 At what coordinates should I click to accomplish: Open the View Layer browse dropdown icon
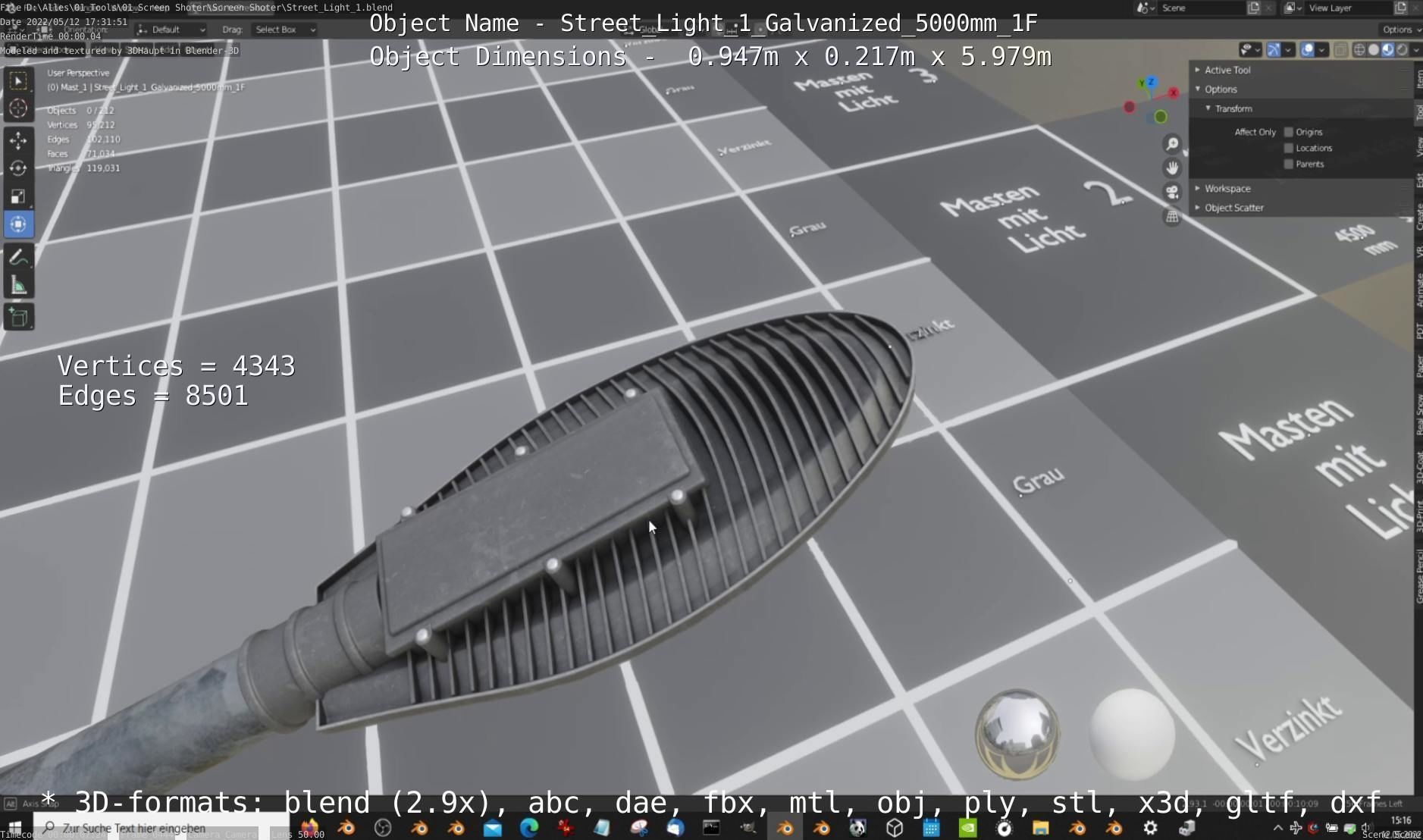pyautogui.click(x=1293, y=8)
